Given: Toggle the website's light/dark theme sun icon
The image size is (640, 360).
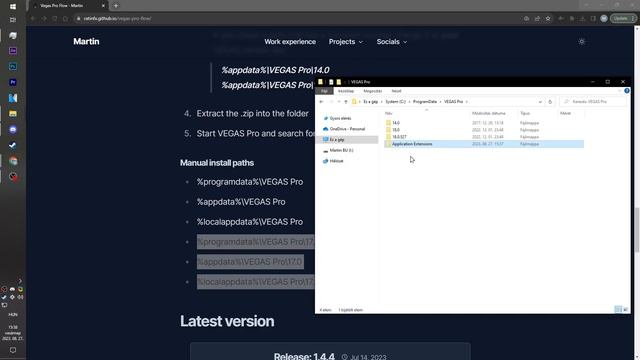Looking at the screenshot, I should 582,42.
